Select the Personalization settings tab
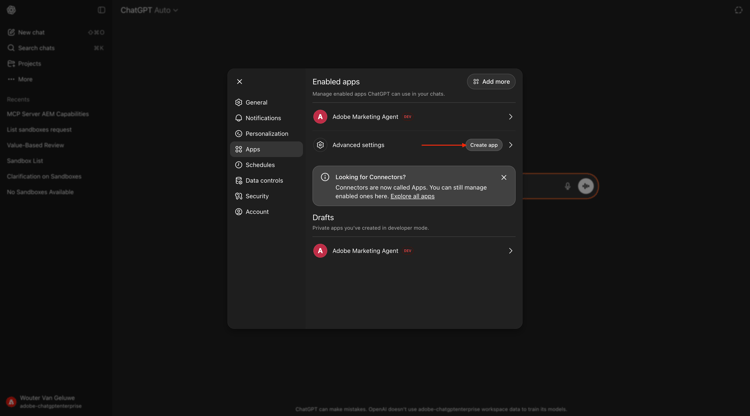This screenshot has width=750, height=416. 266,134
